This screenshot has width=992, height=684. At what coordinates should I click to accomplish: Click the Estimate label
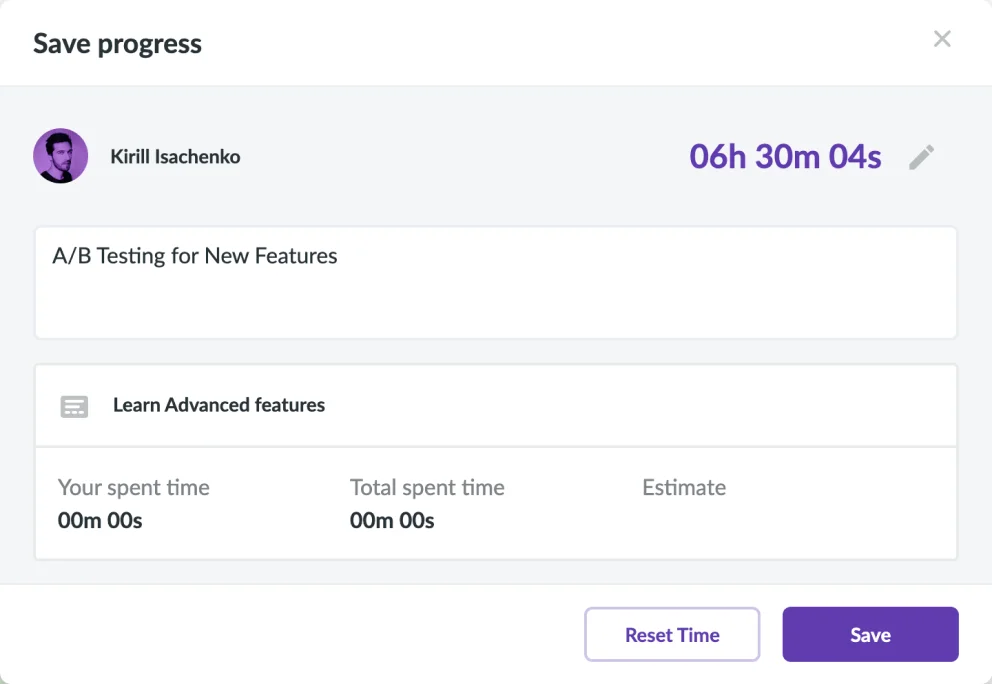click(684, 487)
